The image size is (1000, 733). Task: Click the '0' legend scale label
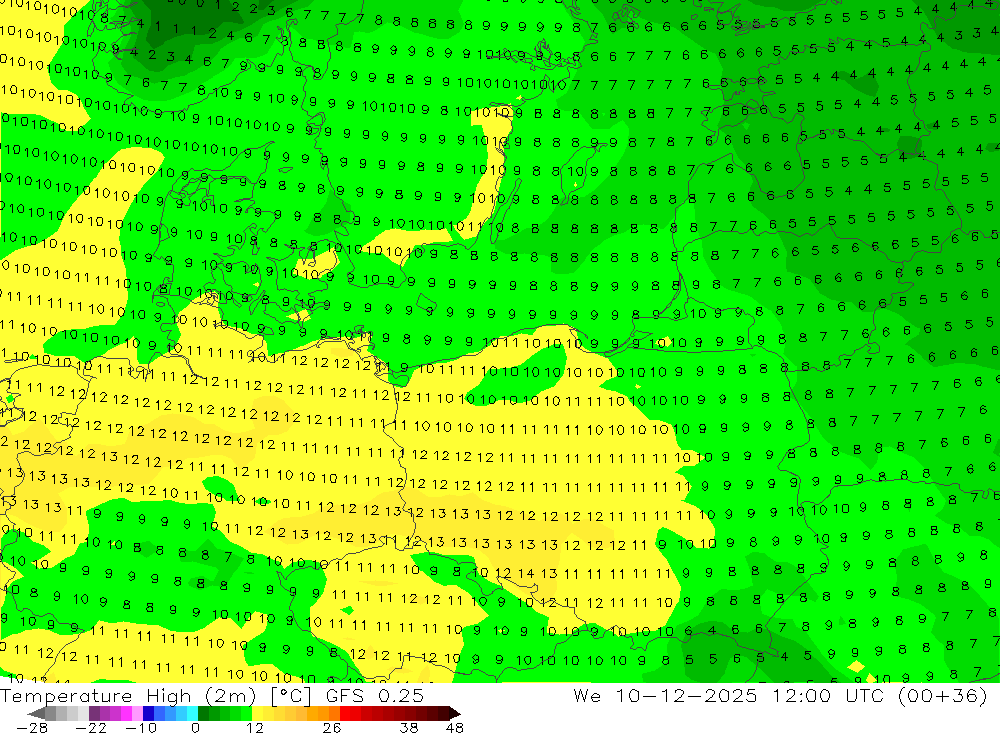click(x=195, y=728)
